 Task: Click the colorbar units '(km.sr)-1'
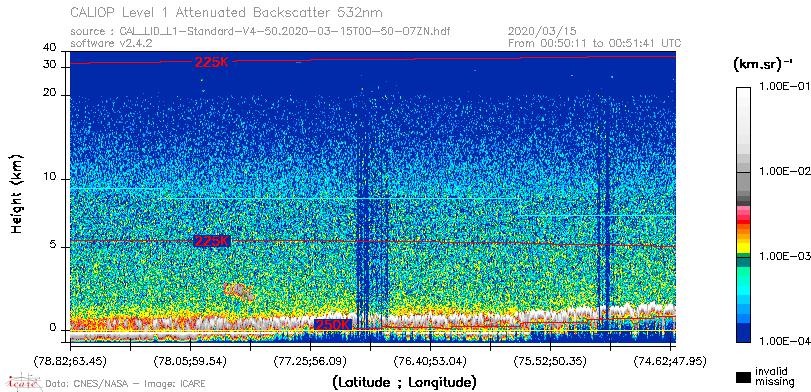tap(763, 65)
